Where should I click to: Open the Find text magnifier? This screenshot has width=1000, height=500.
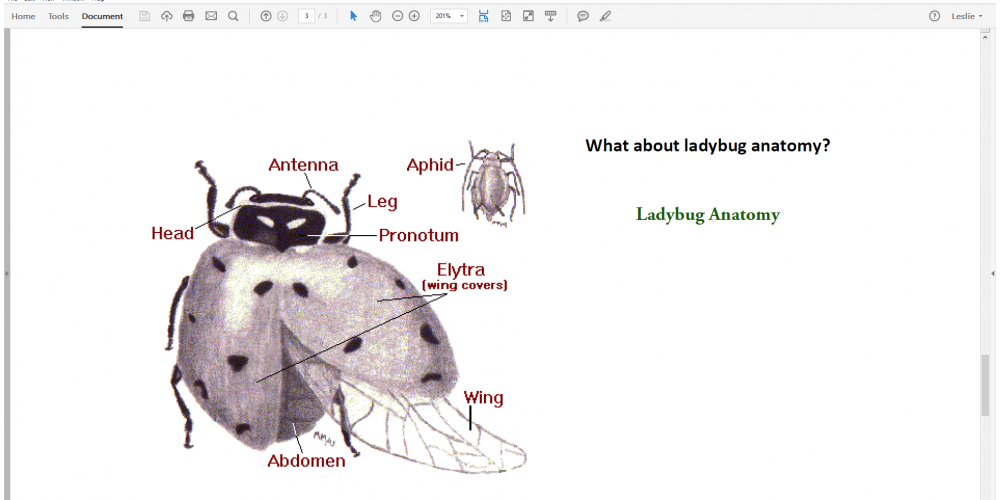pos(233,16)
